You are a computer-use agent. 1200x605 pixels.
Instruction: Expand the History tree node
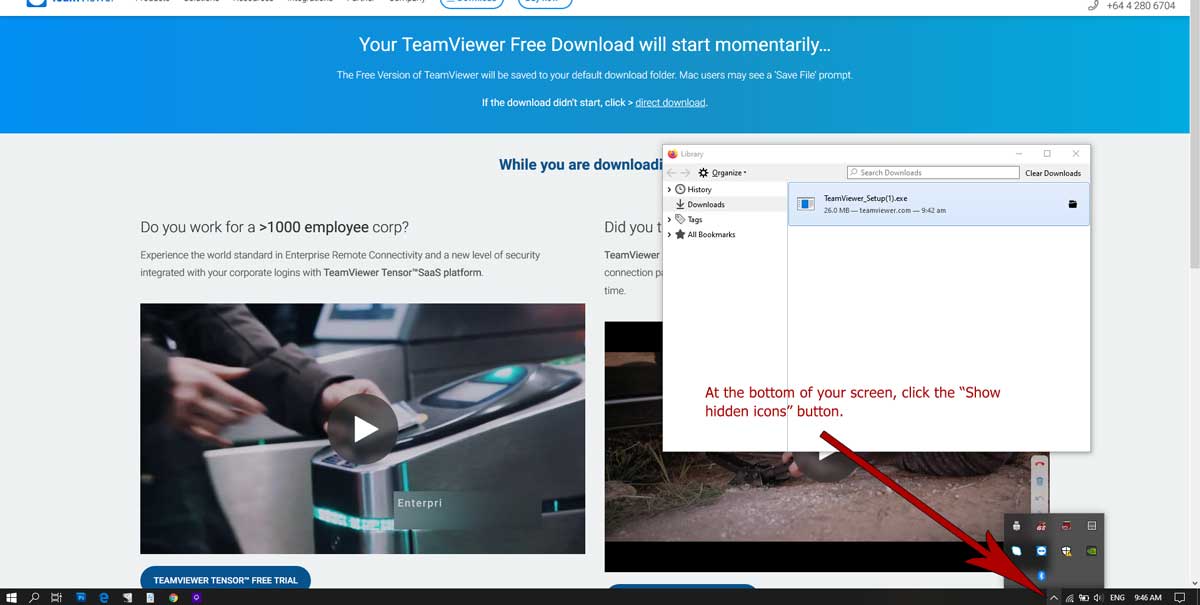(x=669, y=189)
